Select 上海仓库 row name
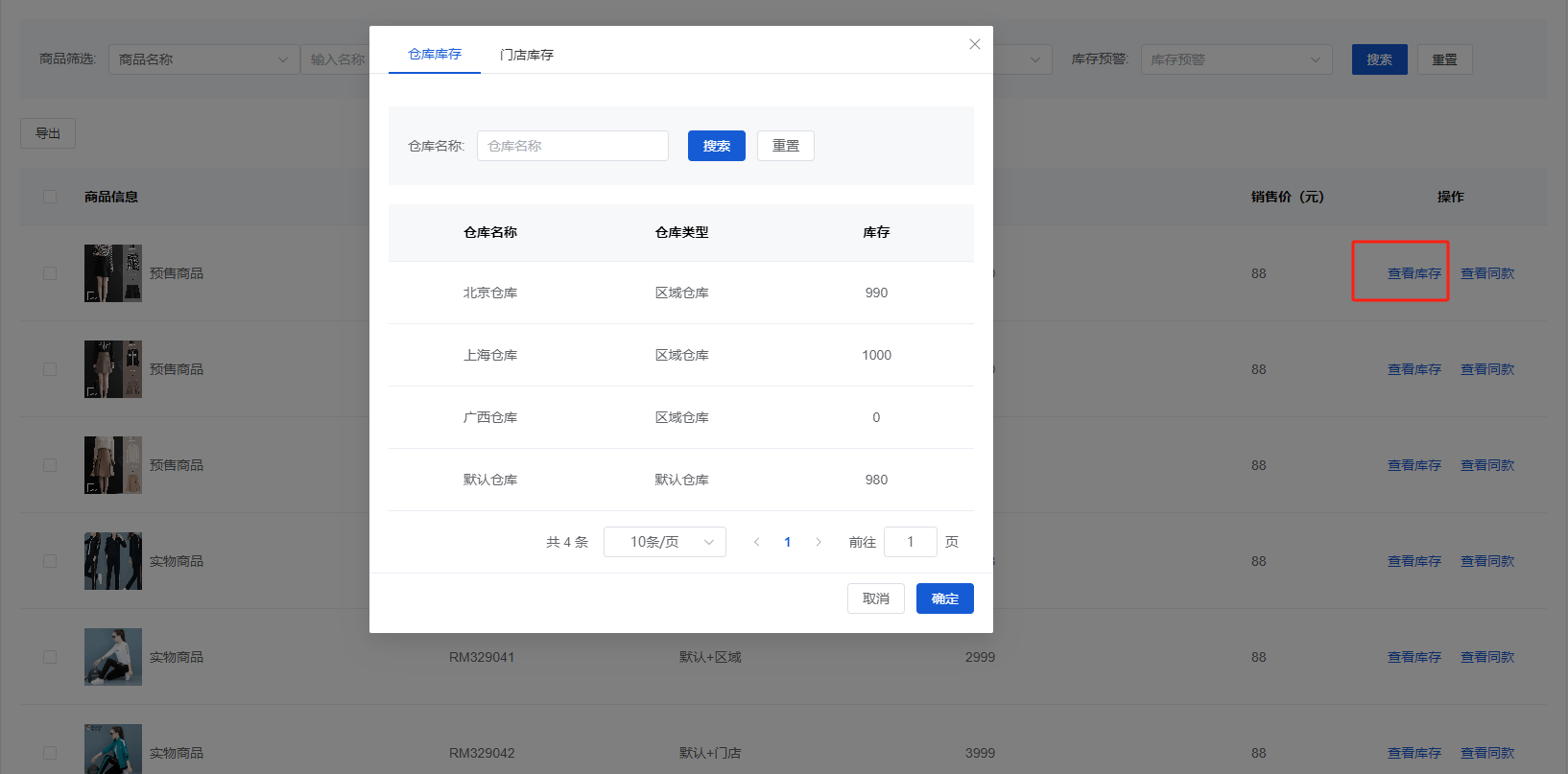Image resolution: width=1568 pixels, height=774 pixels. click(490, 355)
